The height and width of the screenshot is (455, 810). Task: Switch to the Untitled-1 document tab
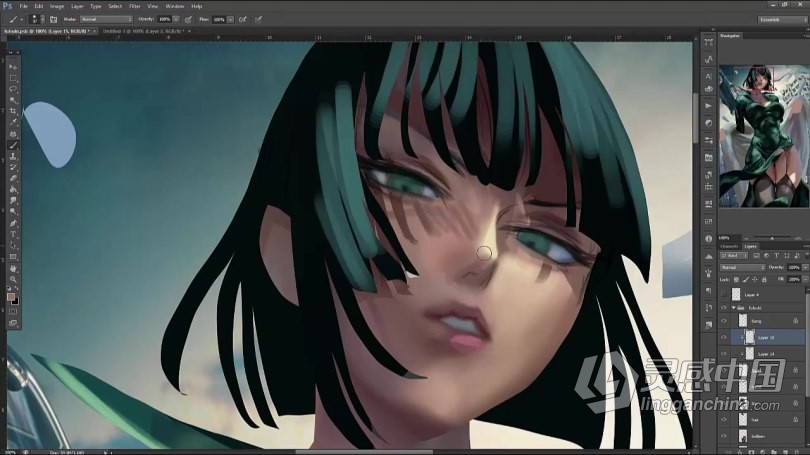pos(143,32)
